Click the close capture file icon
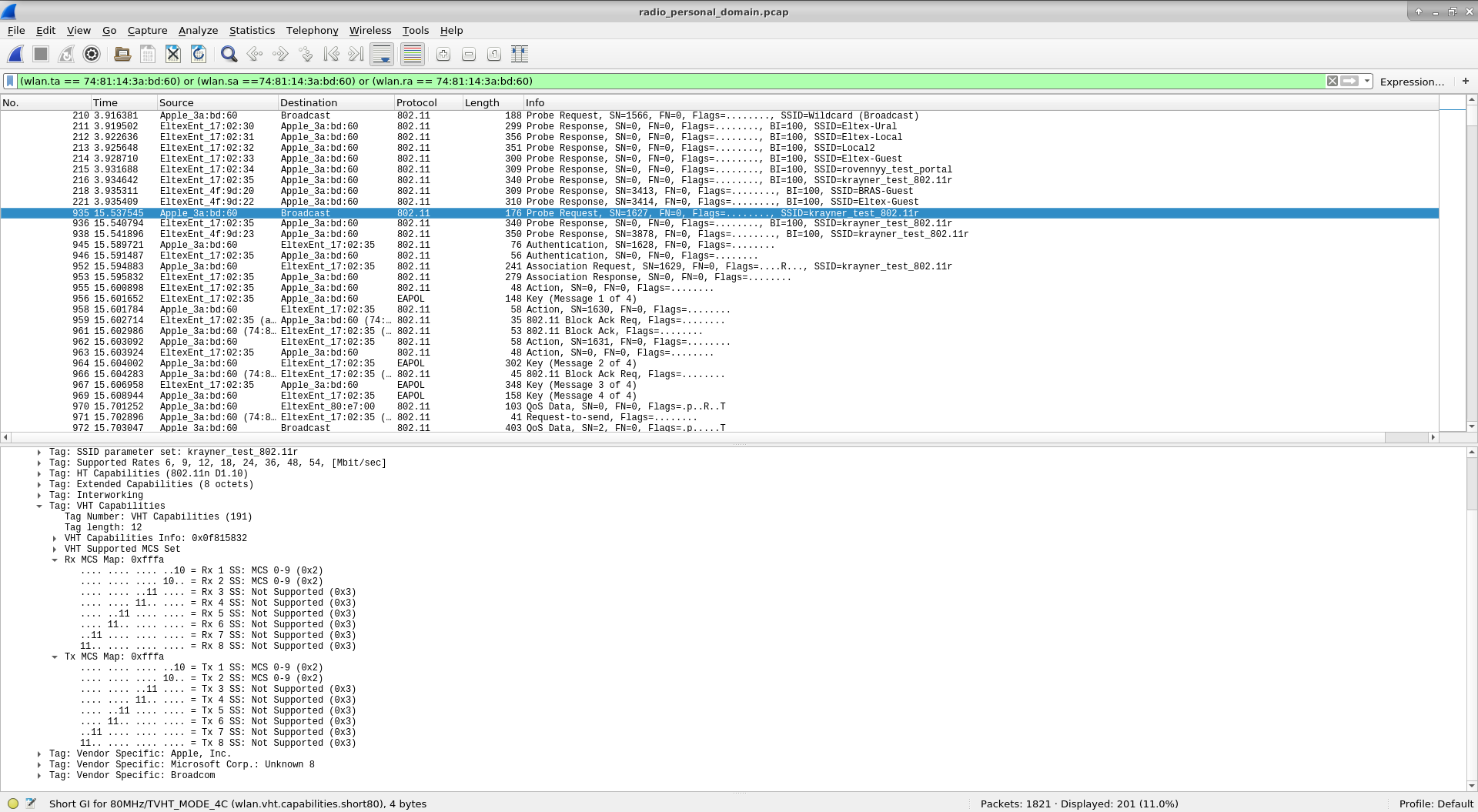Viewport: 1478px width, 812px height. click(173, 54)
